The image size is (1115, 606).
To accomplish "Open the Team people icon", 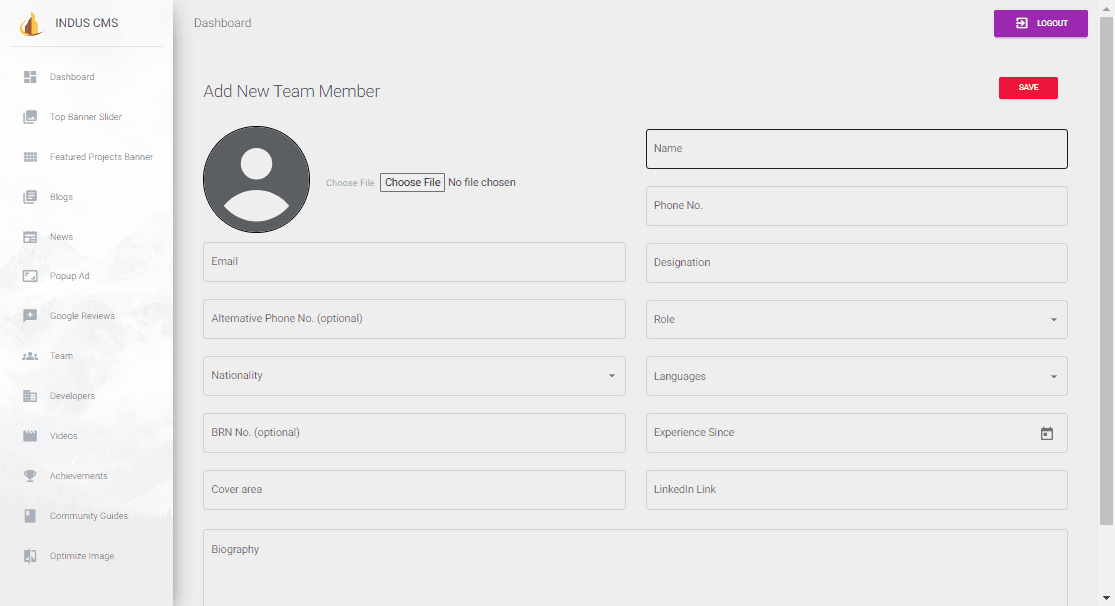I will click(x=30, y=356).
